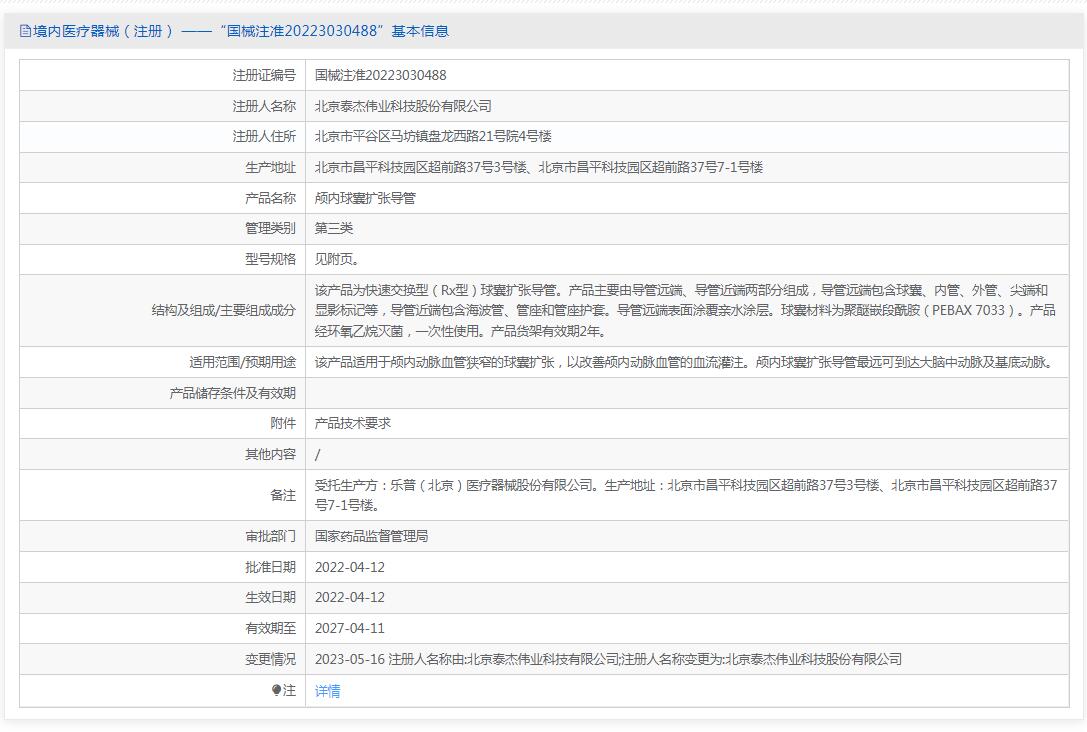Click management category value 第三类

click(x=334, y=228)
